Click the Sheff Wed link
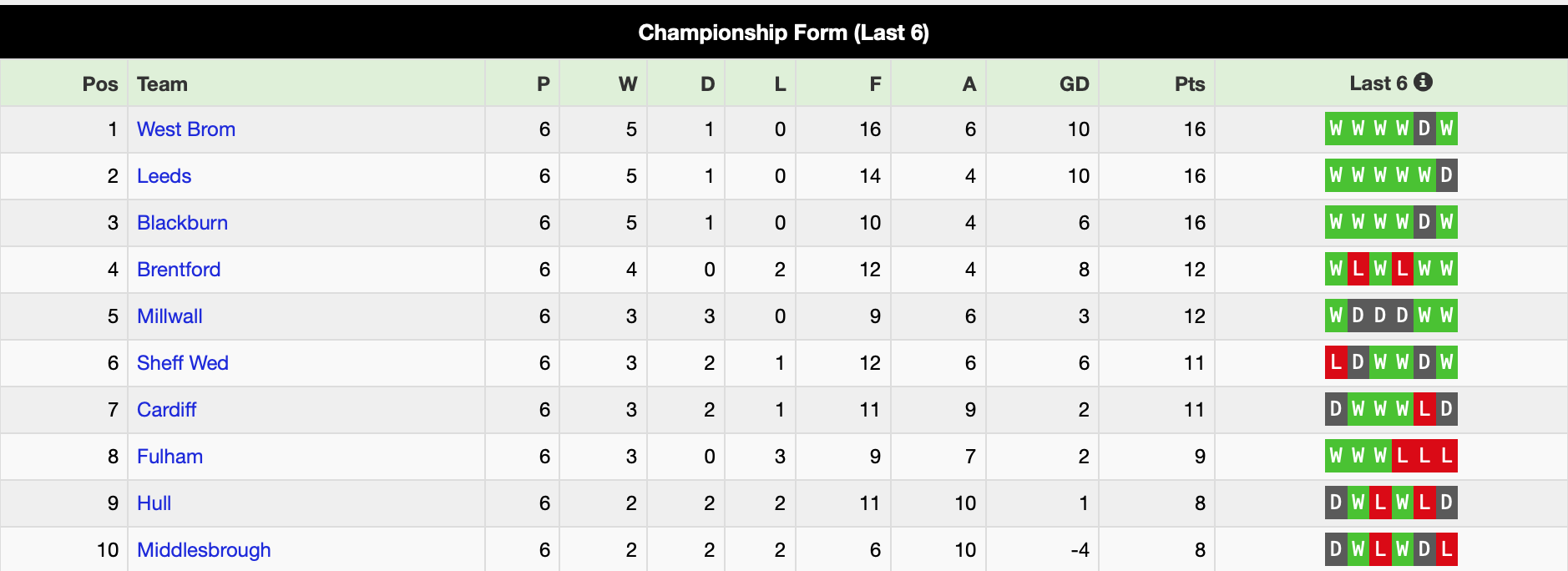This screenshot has height=571, width=1568. [183, 363]
